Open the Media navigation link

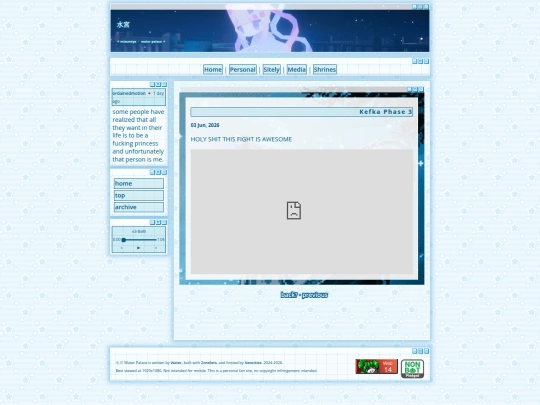297,70
